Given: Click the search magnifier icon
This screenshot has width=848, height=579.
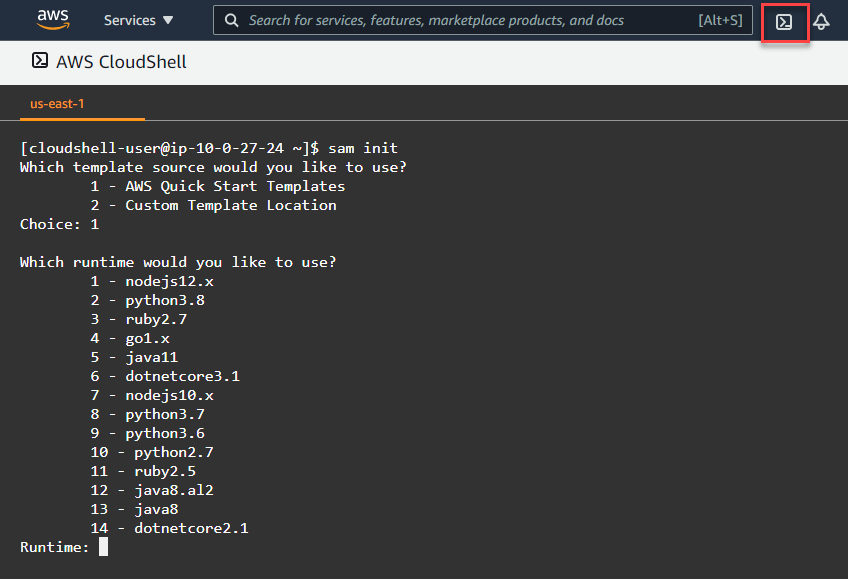Looking at the screenshot, I should pyautogui.click(x=231, y=20).
